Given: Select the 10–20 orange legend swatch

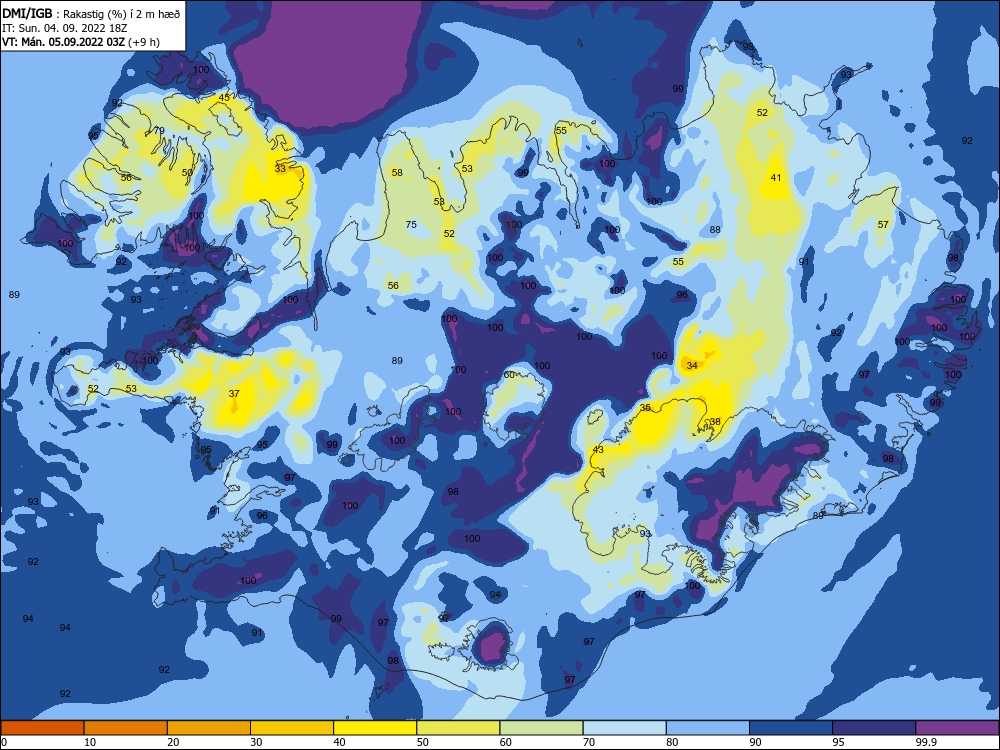Looking at the screenshot, I should point(126,728).
